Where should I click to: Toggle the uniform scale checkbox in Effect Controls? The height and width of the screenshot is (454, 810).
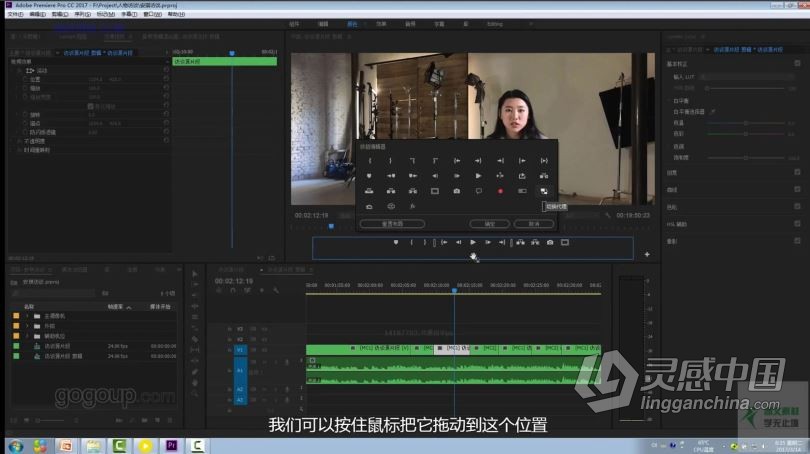(90, 105)
